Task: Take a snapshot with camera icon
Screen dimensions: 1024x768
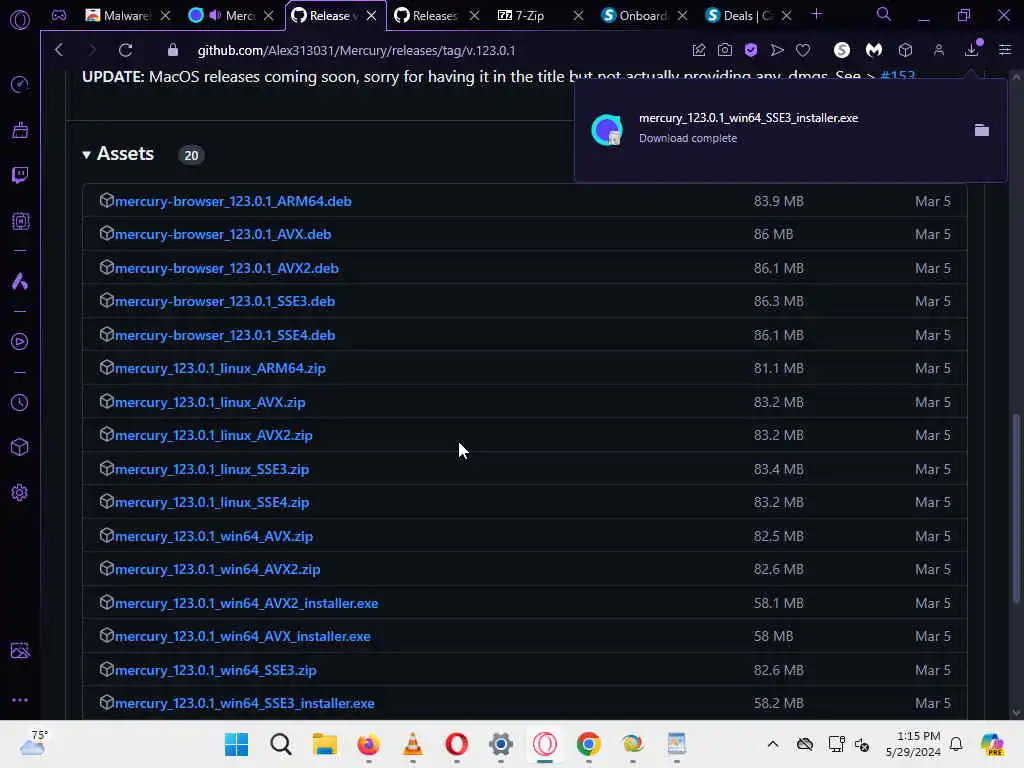Action: click(x=724, y=50)
